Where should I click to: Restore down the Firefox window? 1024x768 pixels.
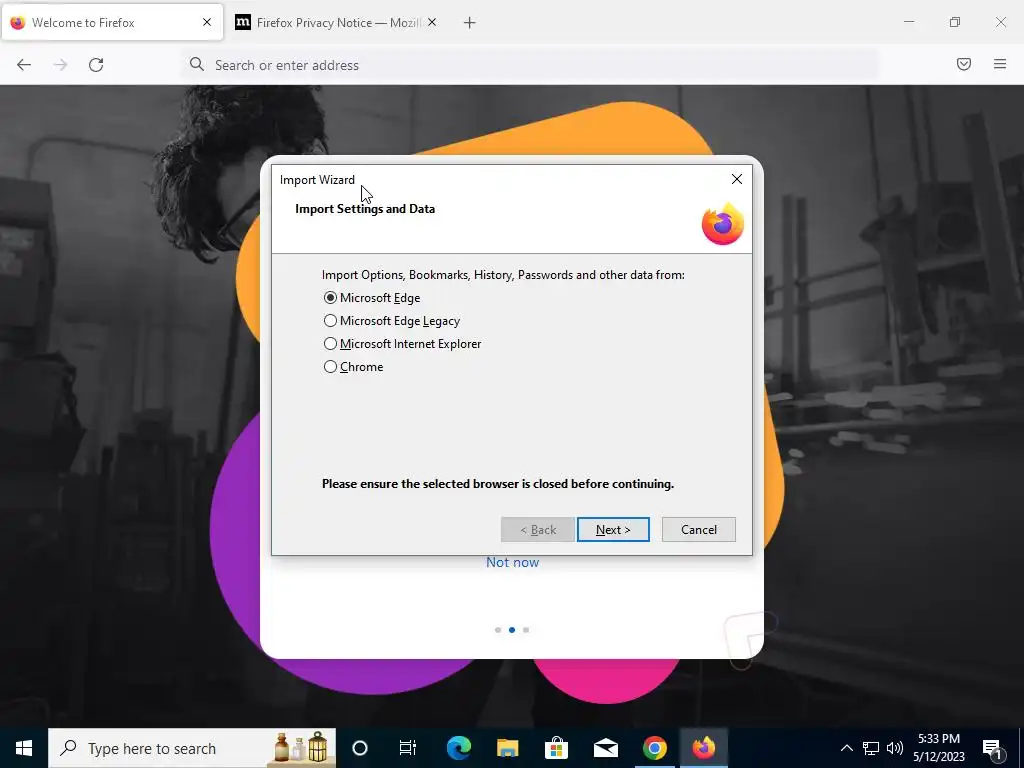point(955,22)
